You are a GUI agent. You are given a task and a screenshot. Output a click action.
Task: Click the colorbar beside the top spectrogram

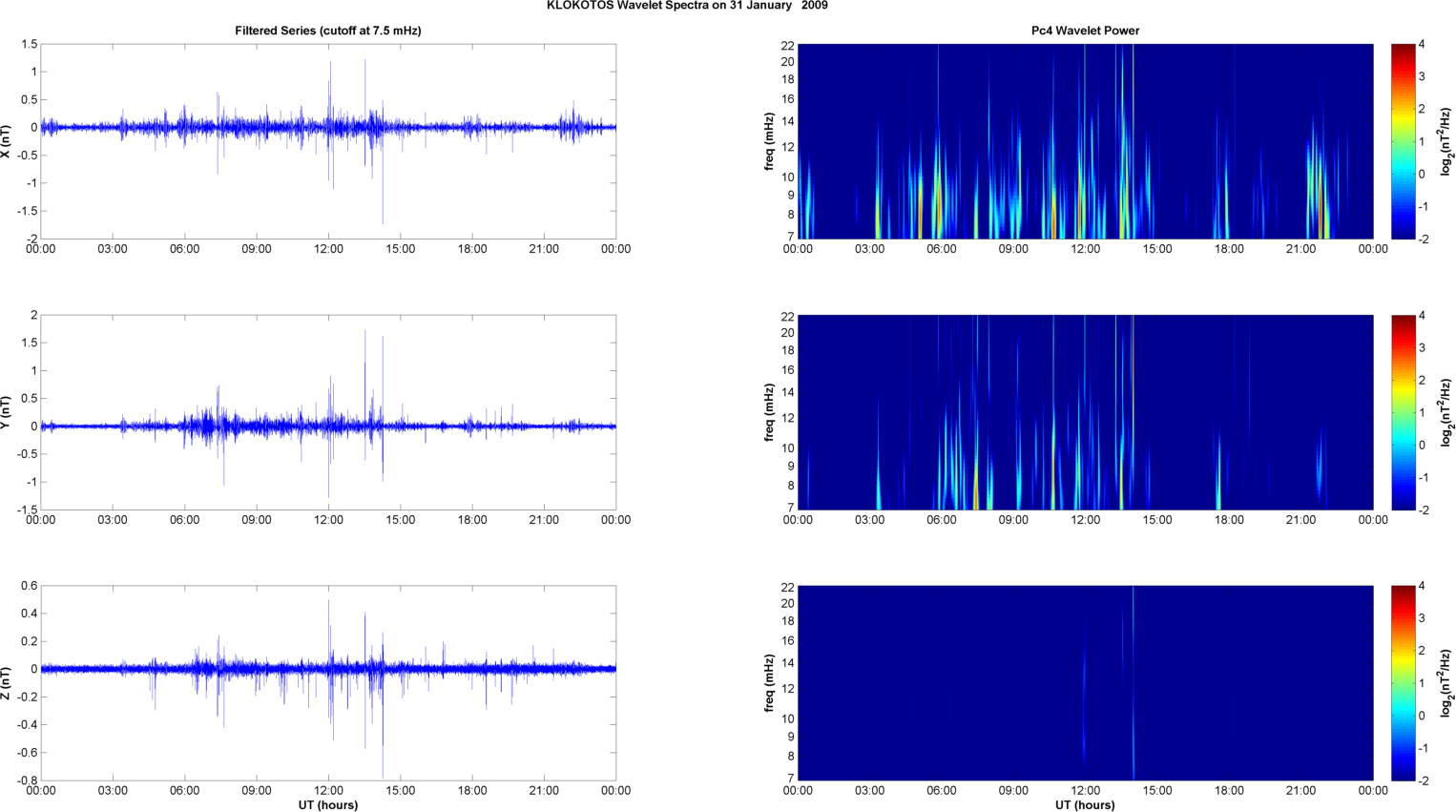point(1403,141)
